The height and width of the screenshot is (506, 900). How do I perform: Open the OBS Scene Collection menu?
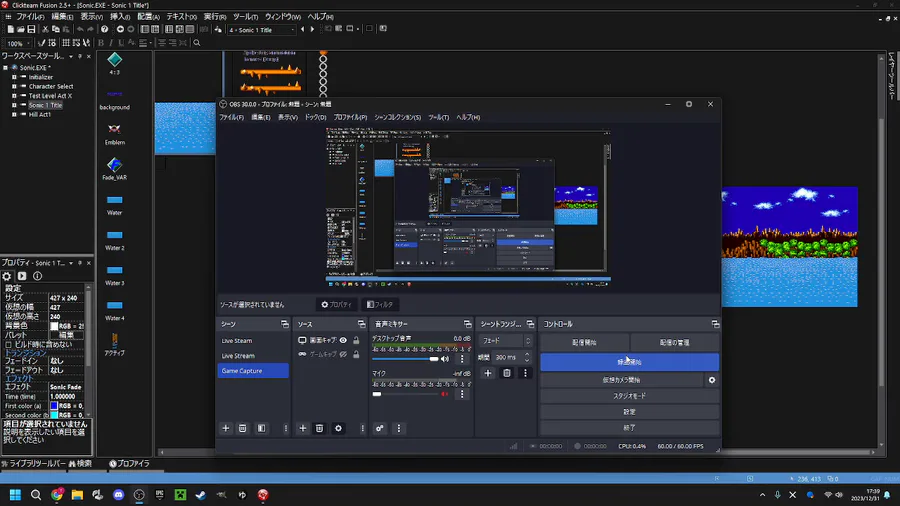[398, 117]
